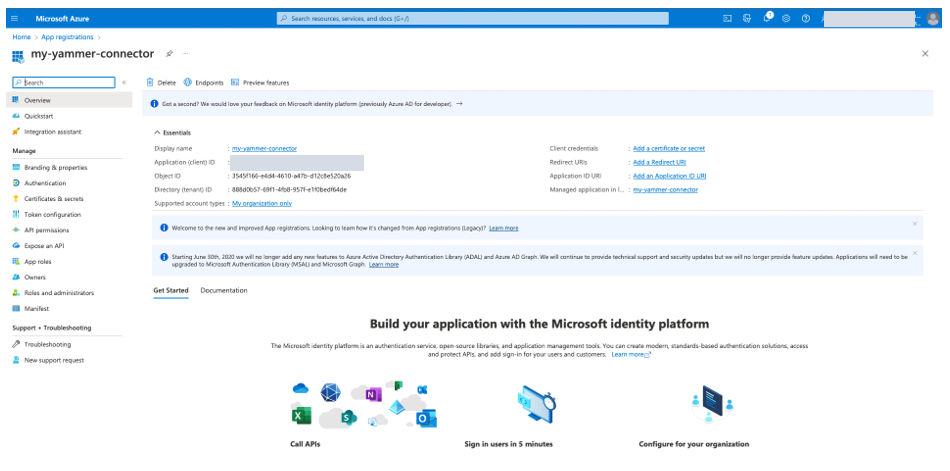This screenshot has height=471, width=950.
Task: Click the Endpoints globe icon
Action: (x=187, y=82)
